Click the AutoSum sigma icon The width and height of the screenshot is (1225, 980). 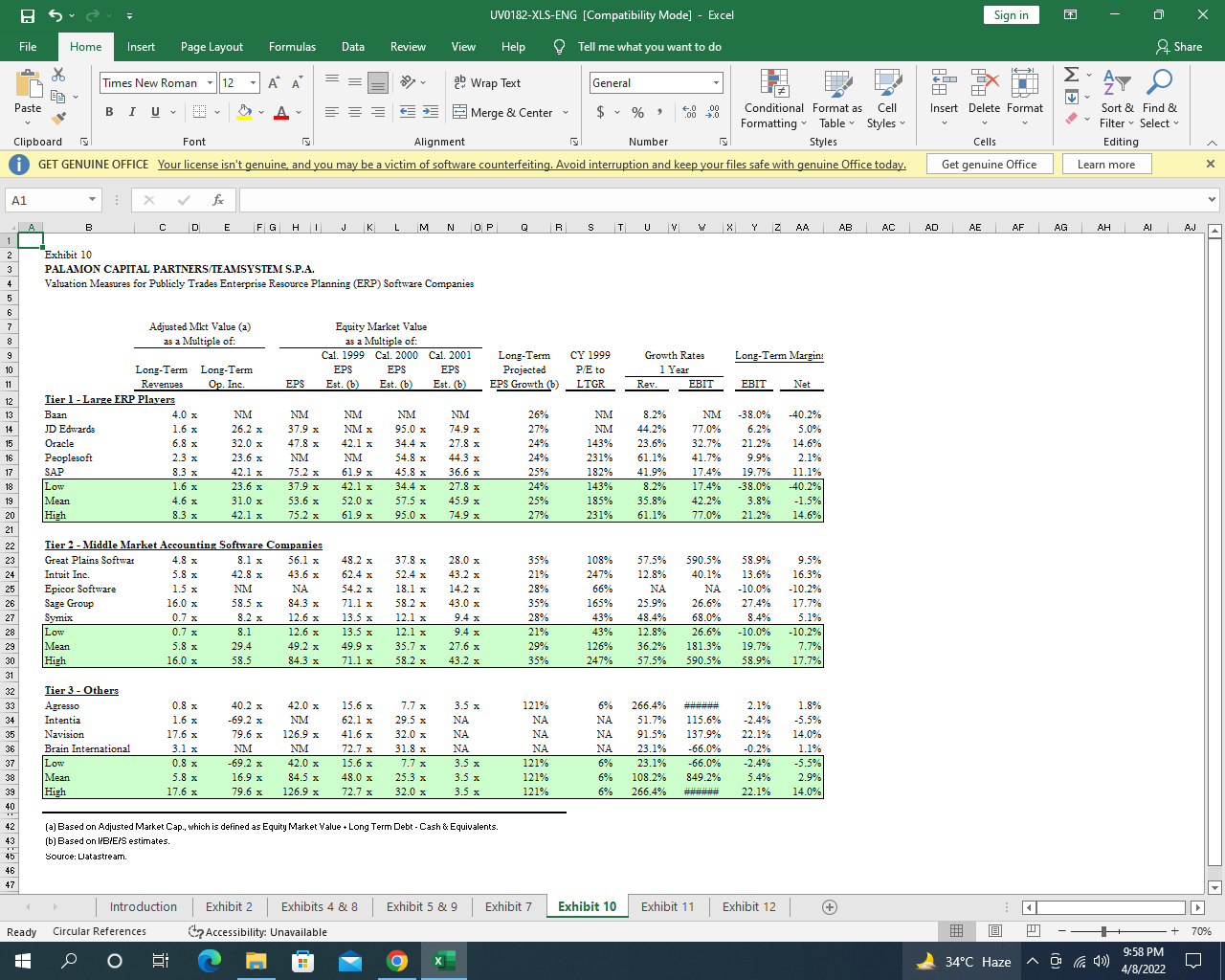pyautogui.click(x=1072, y=75)
